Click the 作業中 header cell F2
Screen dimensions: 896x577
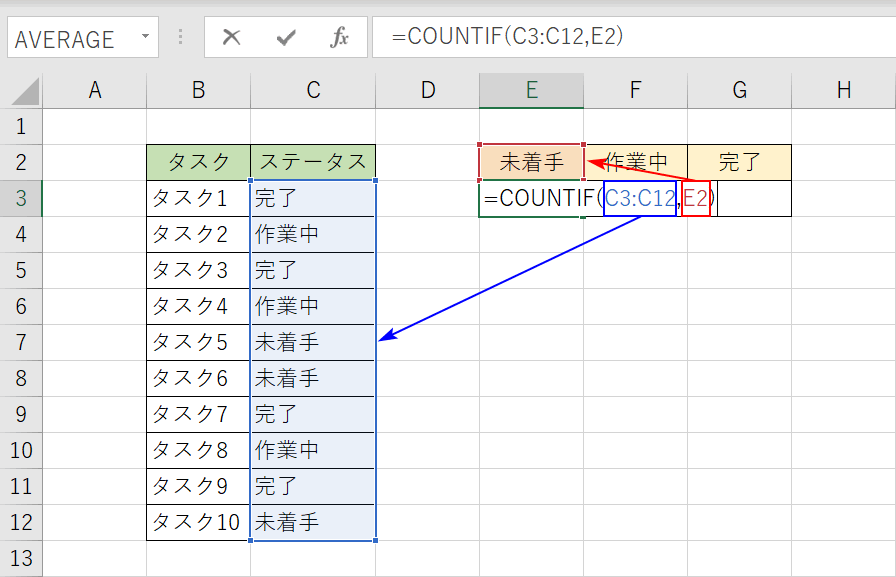635,161
